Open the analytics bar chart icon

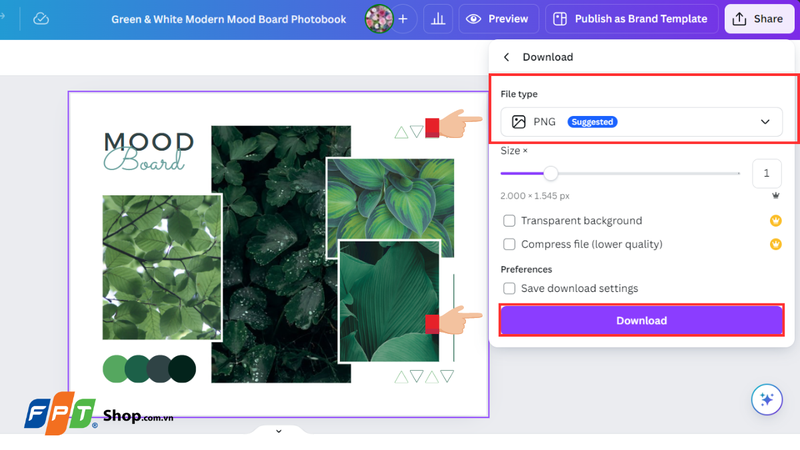point(438,19)
